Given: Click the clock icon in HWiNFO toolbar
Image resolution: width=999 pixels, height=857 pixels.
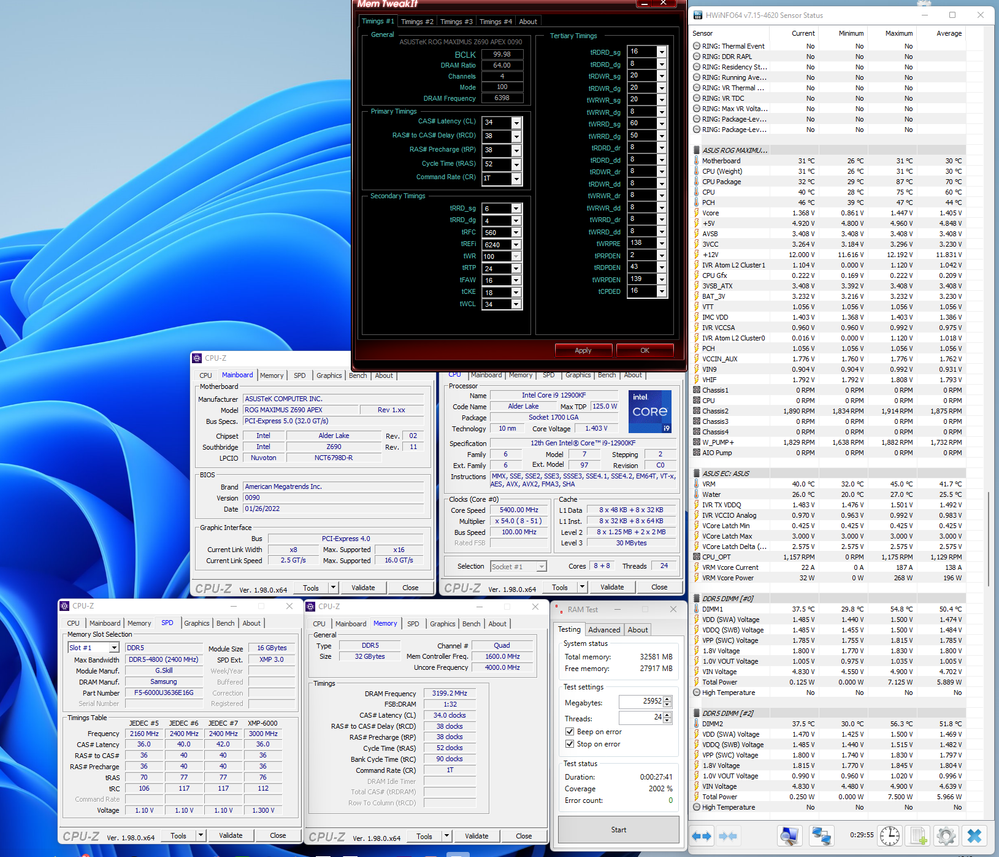Looking at the screenshot, I should coord(889,835).
